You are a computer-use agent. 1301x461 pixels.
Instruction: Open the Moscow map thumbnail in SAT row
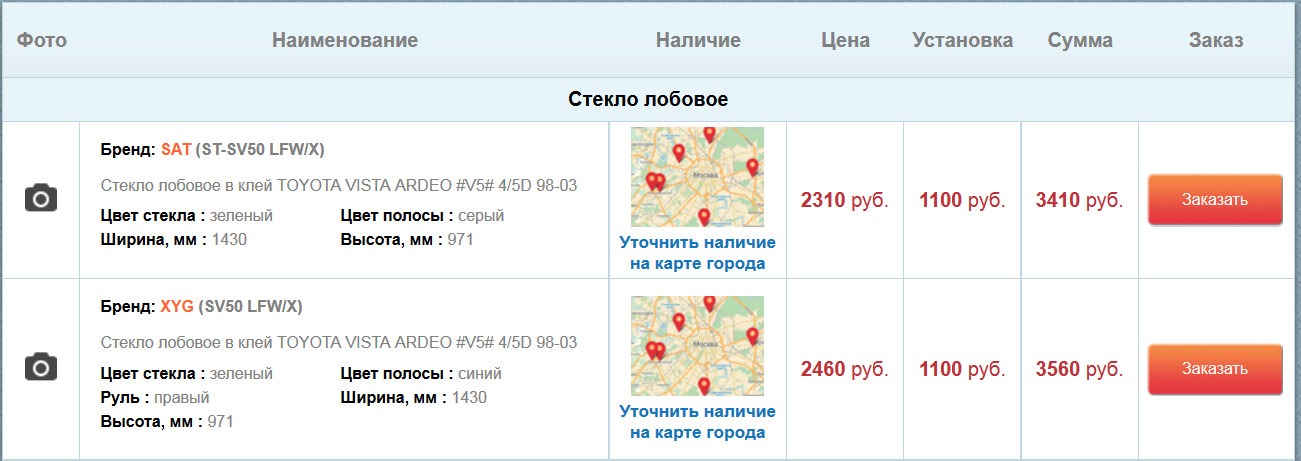(x=697, y=177)
